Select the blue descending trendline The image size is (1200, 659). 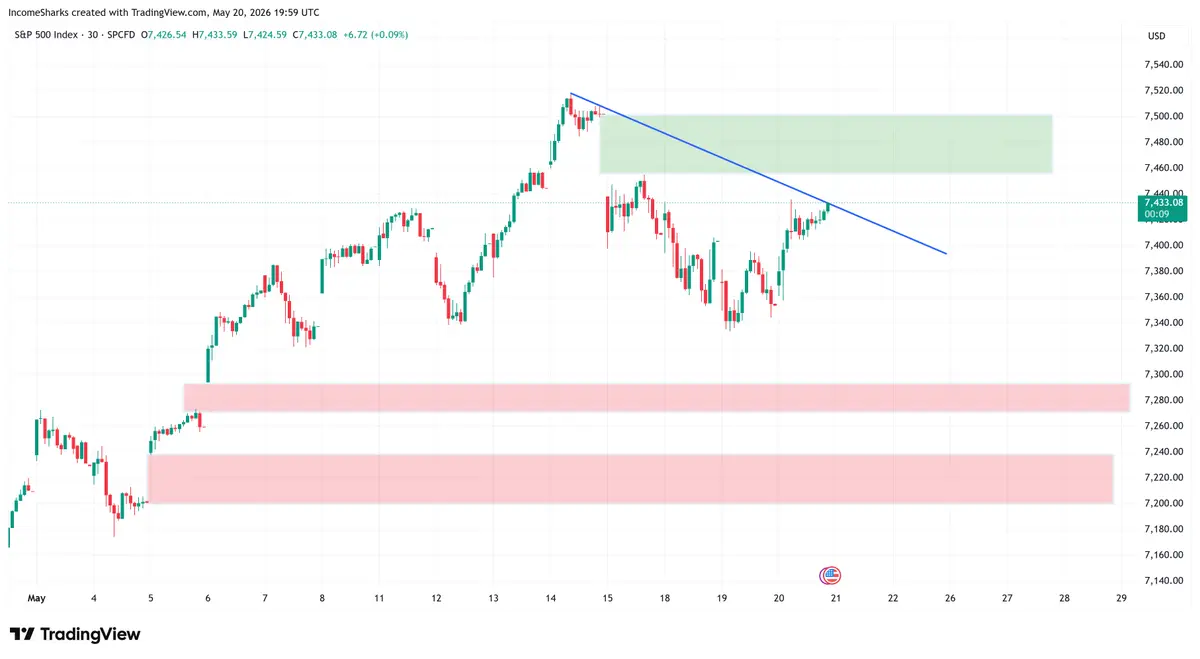[757, 173]
